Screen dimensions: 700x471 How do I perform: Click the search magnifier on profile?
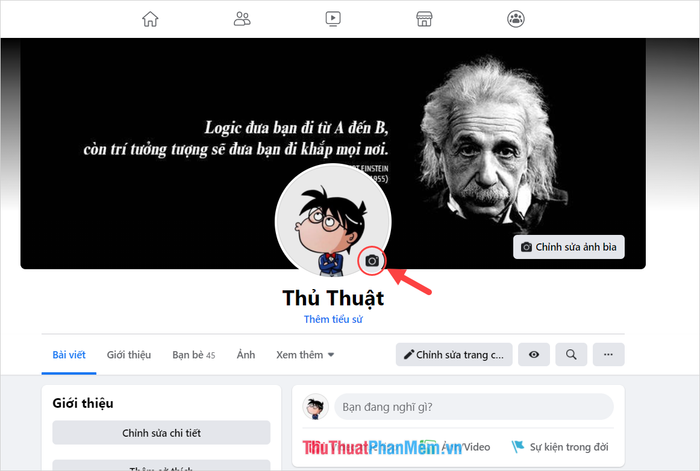click(x=571, y=354)
